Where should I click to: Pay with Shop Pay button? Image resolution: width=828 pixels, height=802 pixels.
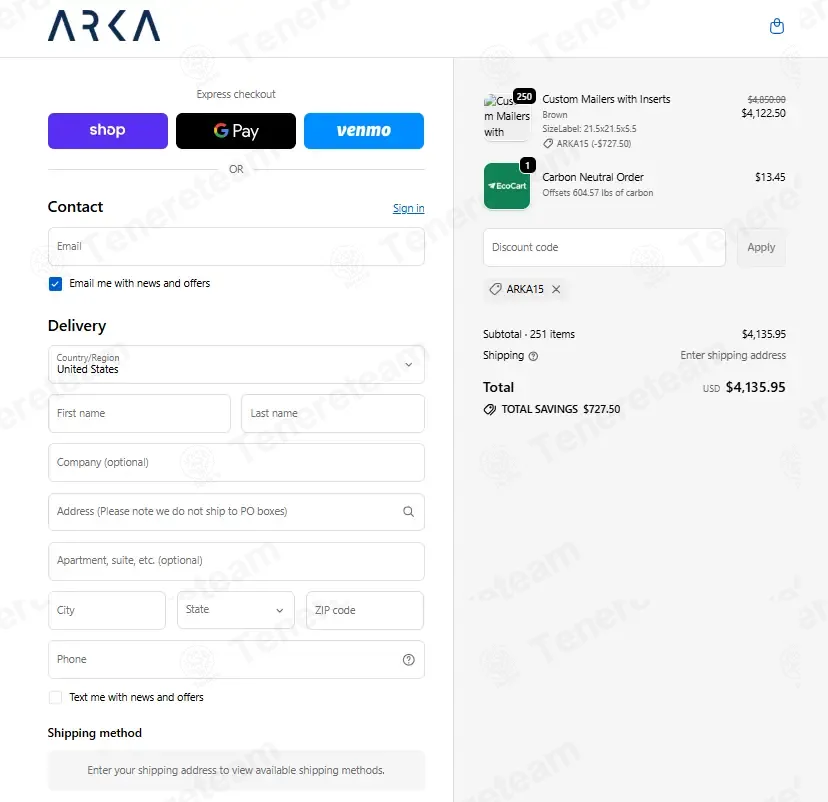tap(108, 130)
